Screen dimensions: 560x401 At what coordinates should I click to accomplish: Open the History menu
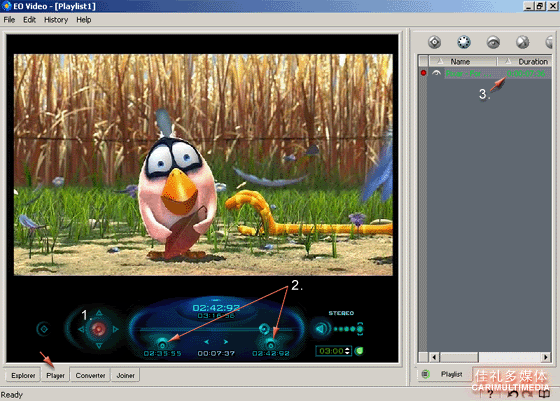coord(56,20)
